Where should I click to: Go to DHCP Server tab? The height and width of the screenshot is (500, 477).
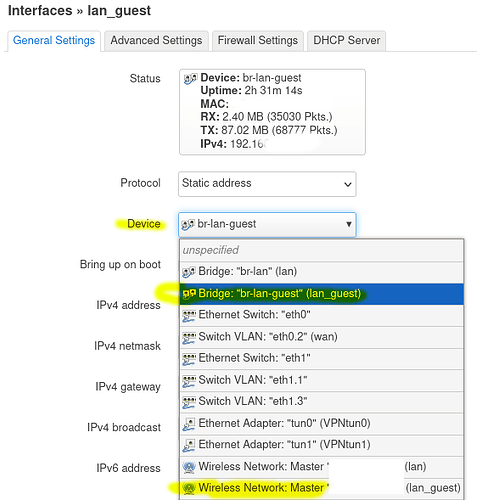[x=347, y=41]
